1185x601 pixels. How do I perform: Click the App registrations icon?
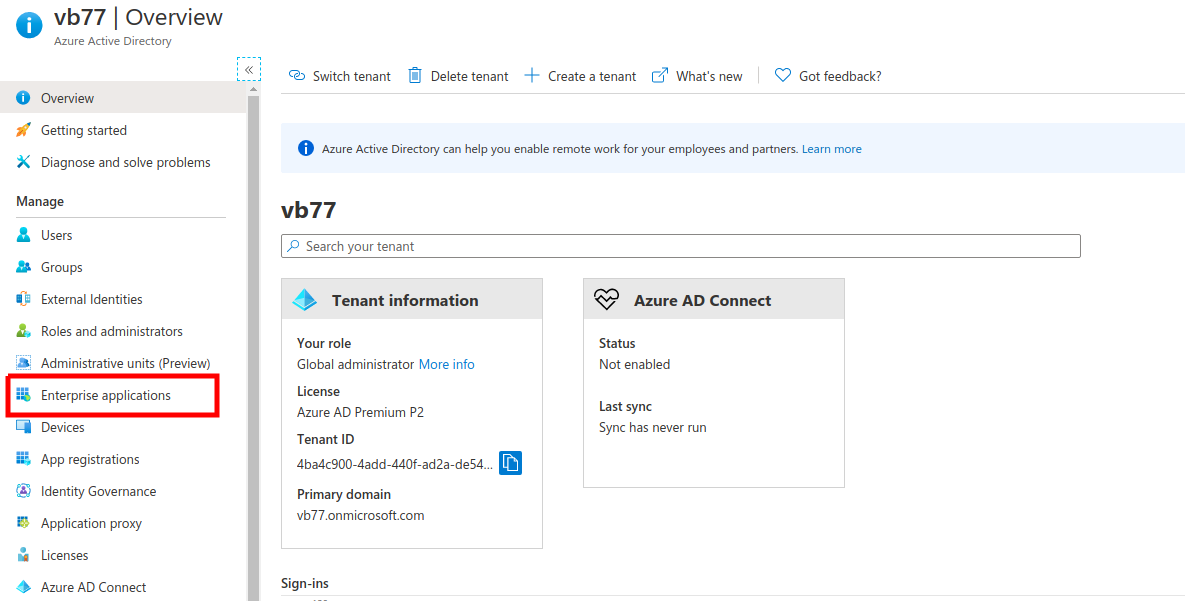(x=23, y=459)
